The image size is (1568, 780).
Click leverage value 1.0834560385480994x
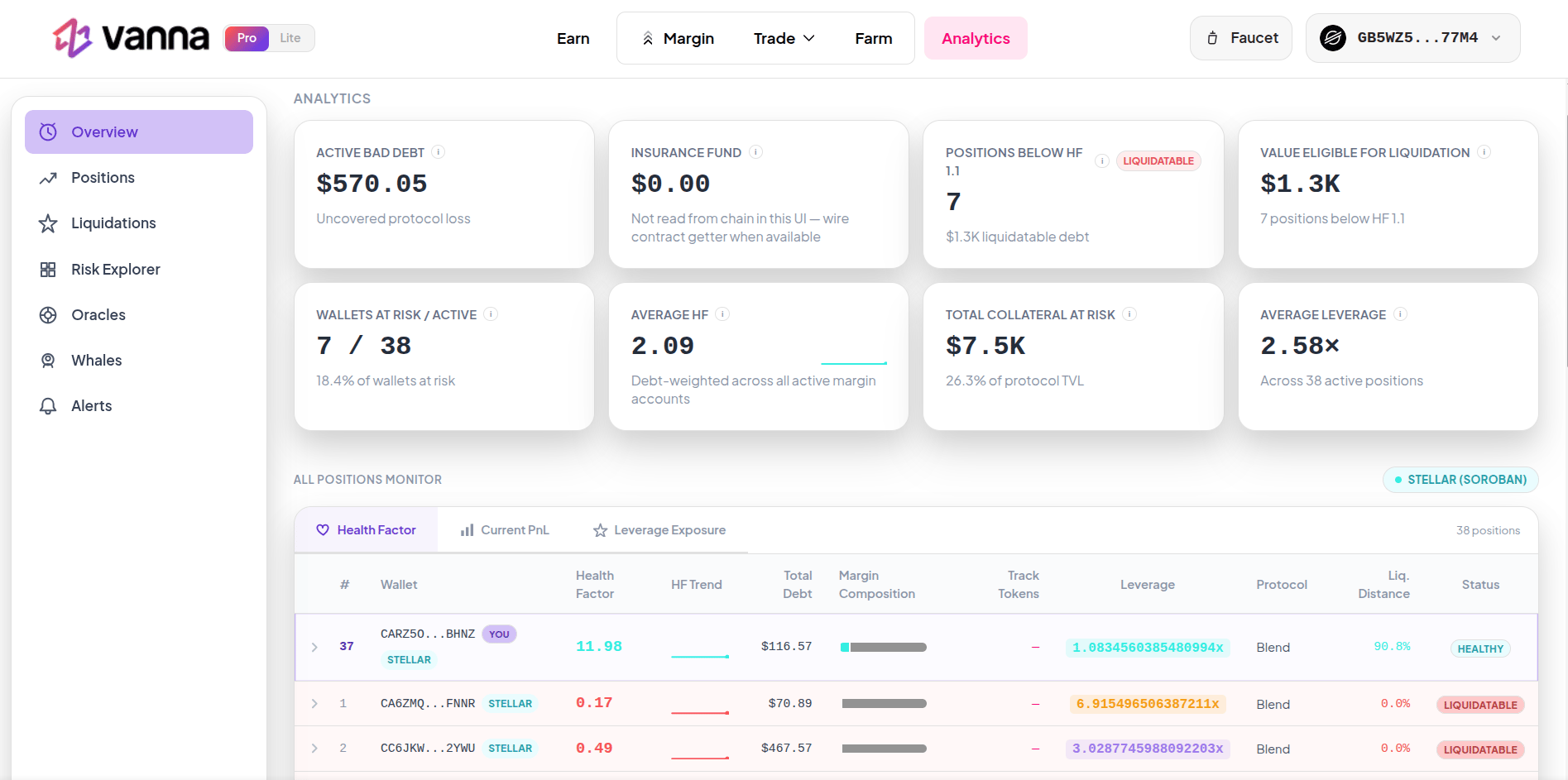[1148, 648]
